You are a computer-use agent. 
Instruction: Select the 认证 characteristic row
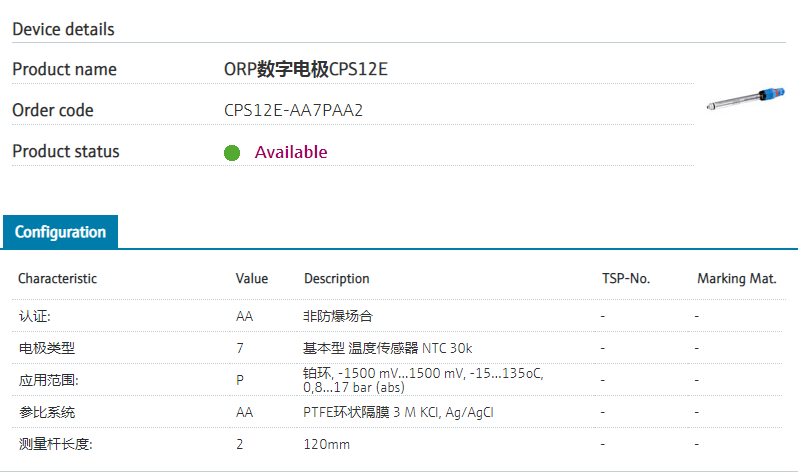tap(34, 316)
